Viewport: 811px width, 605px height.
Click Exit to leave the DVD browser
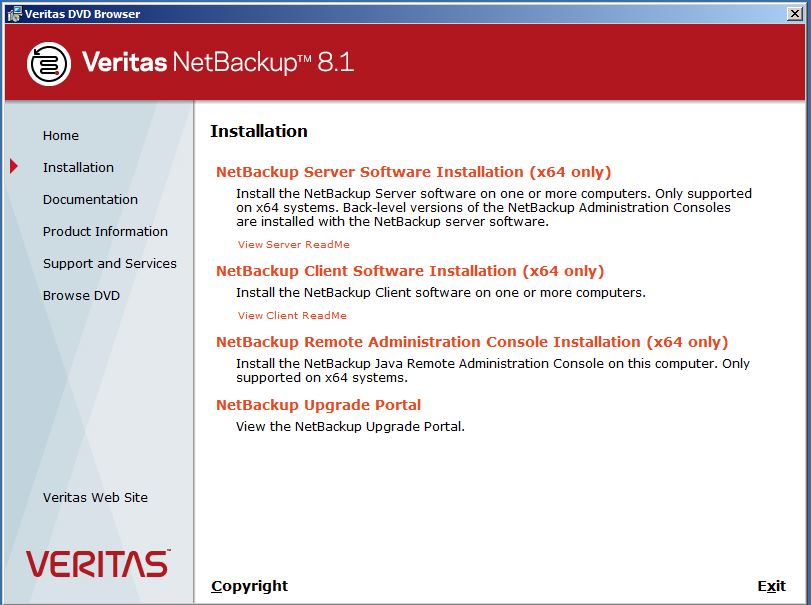pos(771,586)
